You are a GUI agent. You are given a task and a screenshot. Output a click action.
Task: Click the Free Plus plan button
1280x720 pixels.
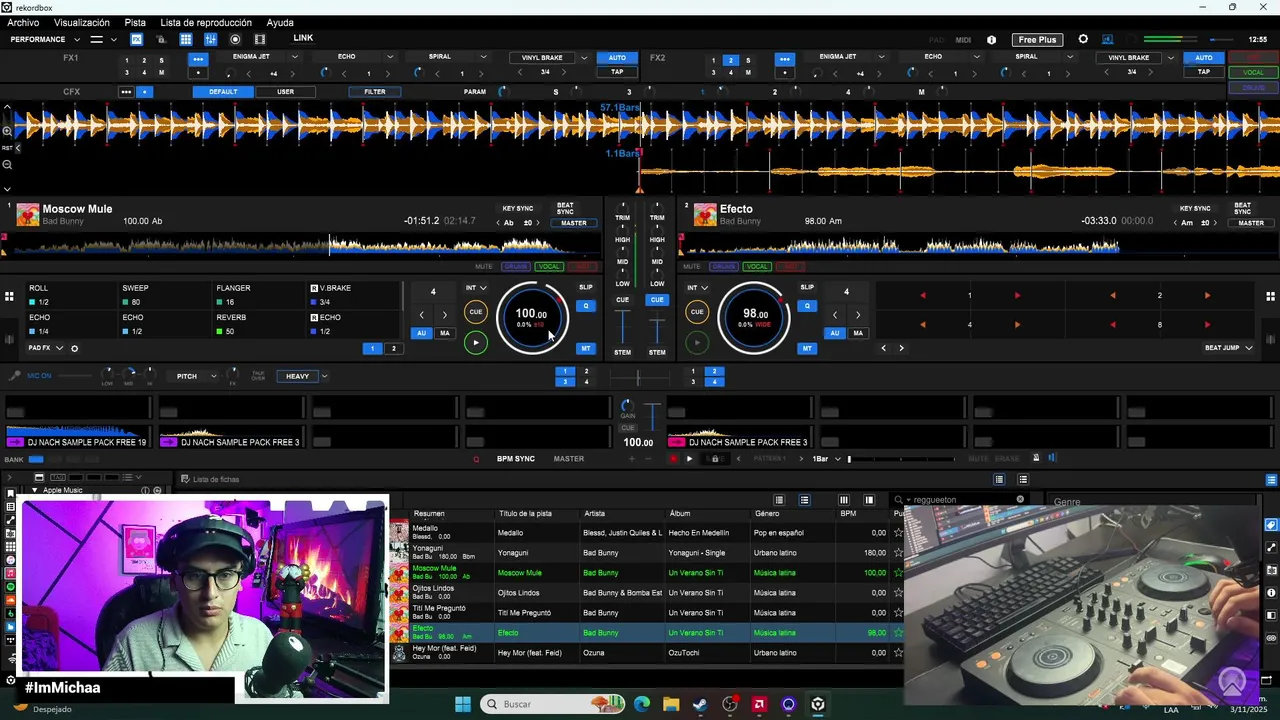1037,40
